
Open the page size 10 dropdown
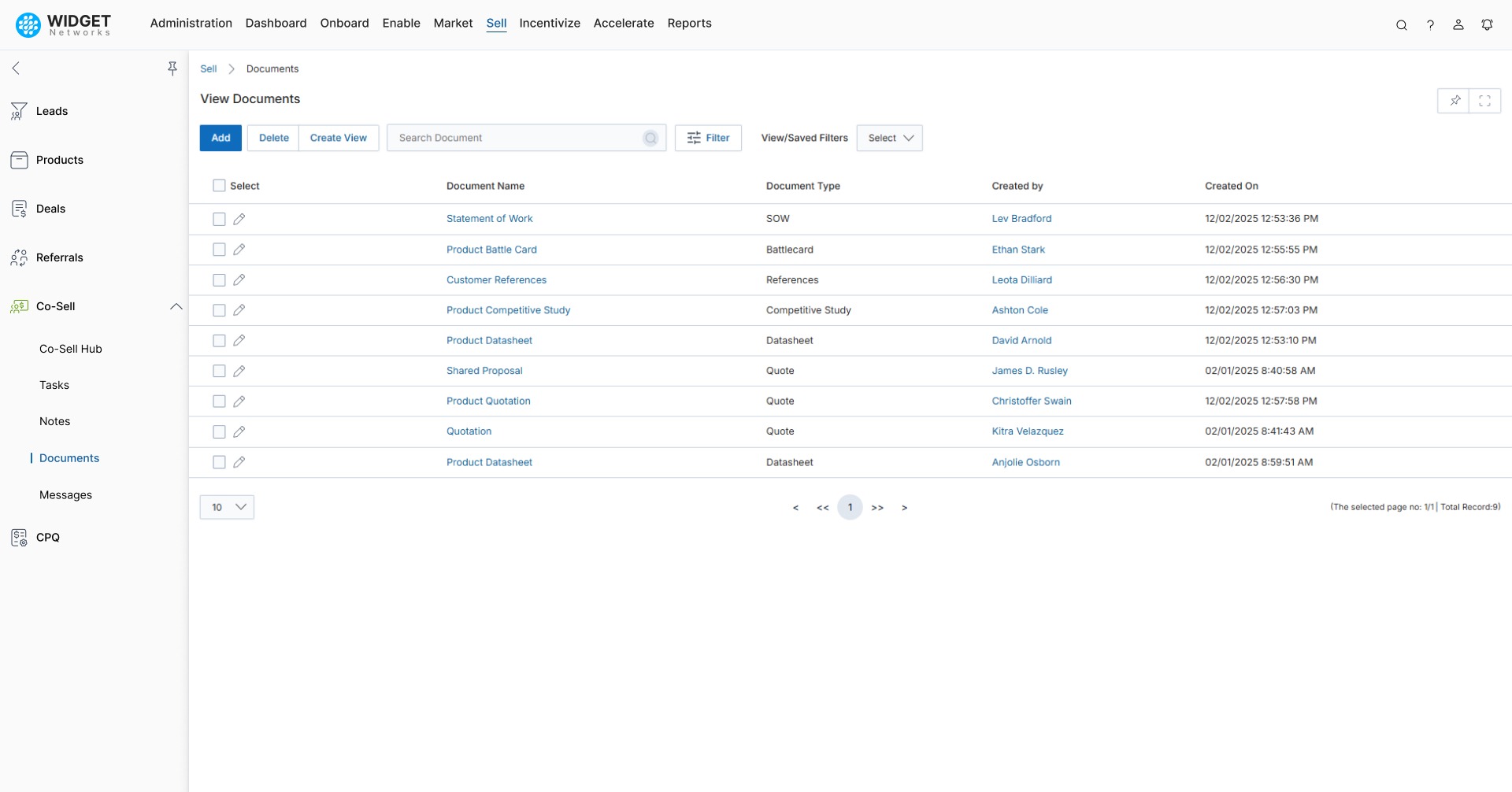pos(227,507)
